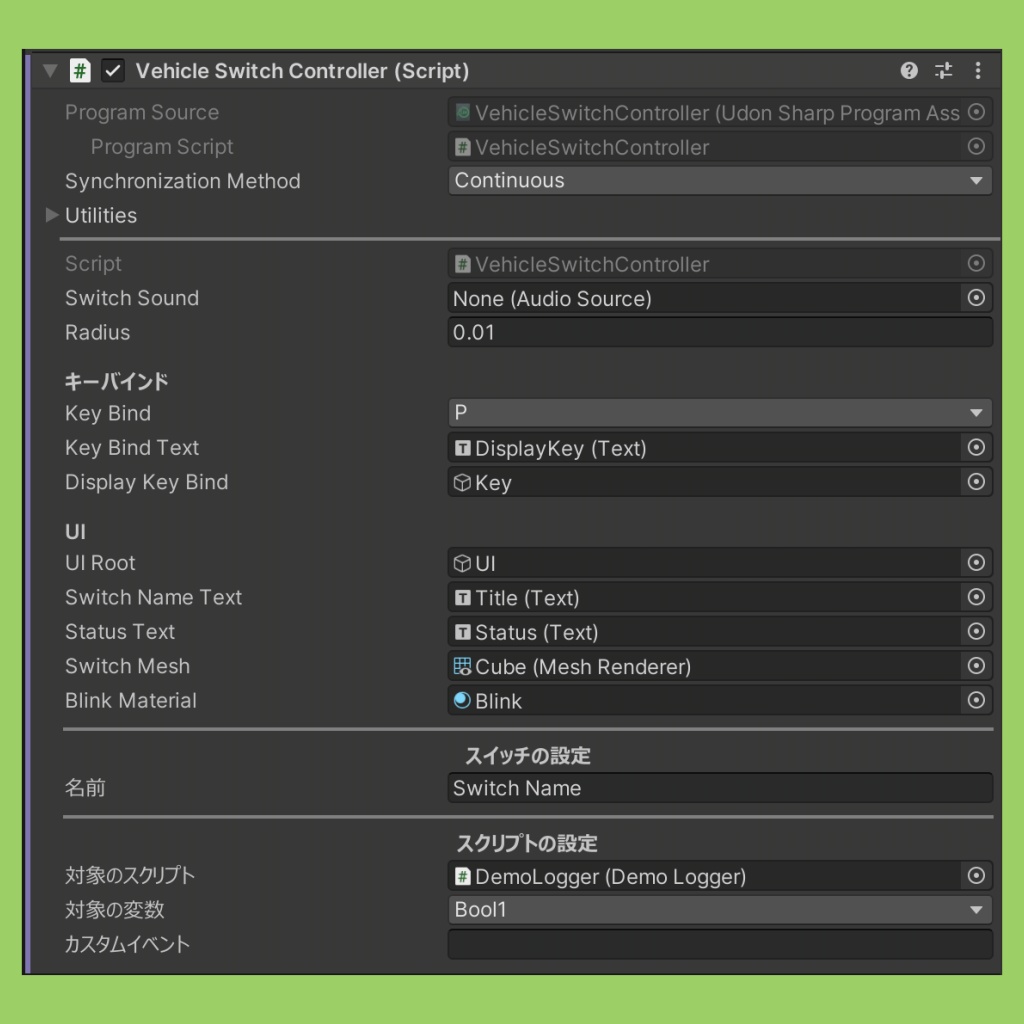Click the component presets slider icon
The height and width of the screenshot is (1024, 1024).
click(943, 70)
